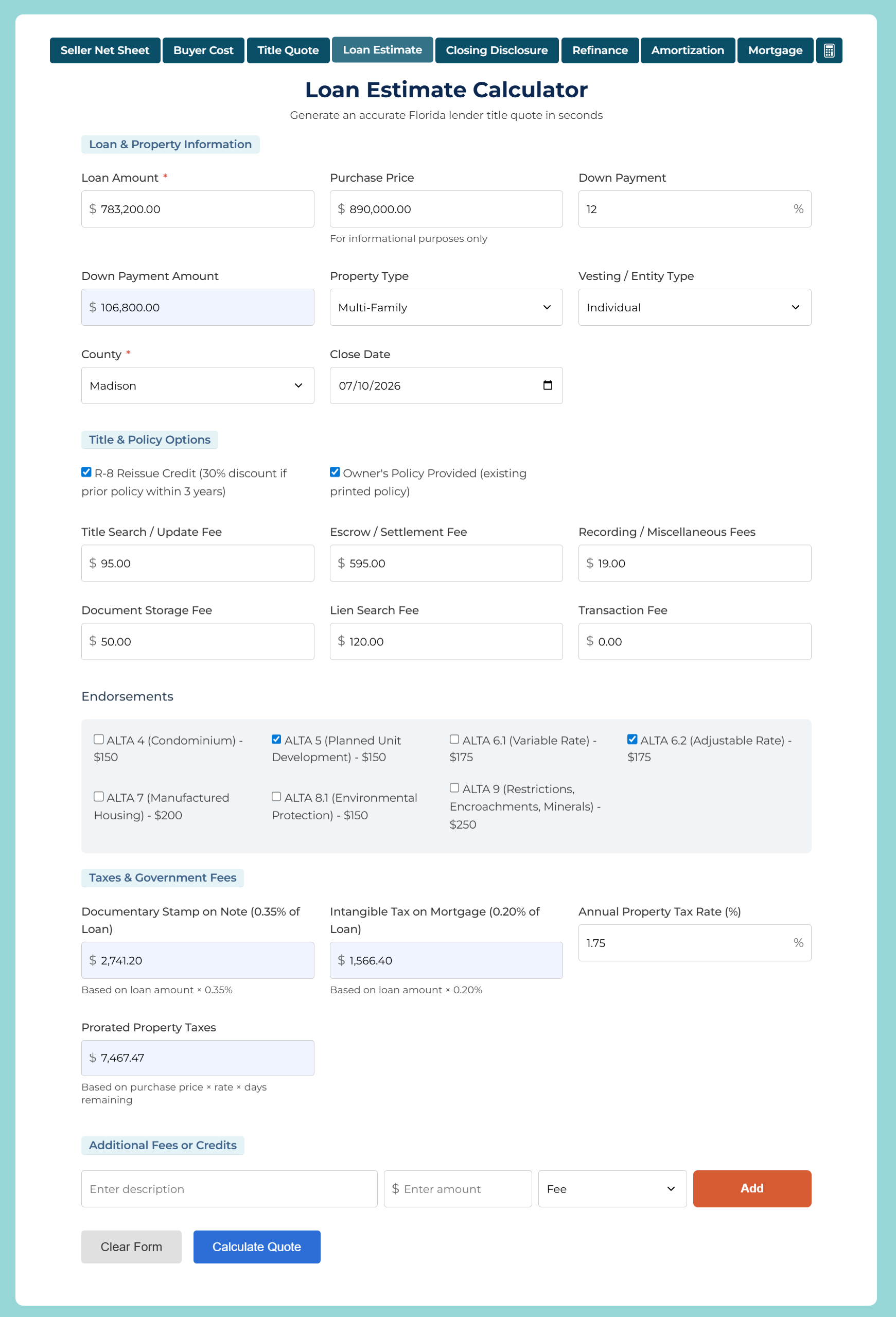
Task: Expand the Vesting / Entity Type dropdown
Action: point(694,307)
